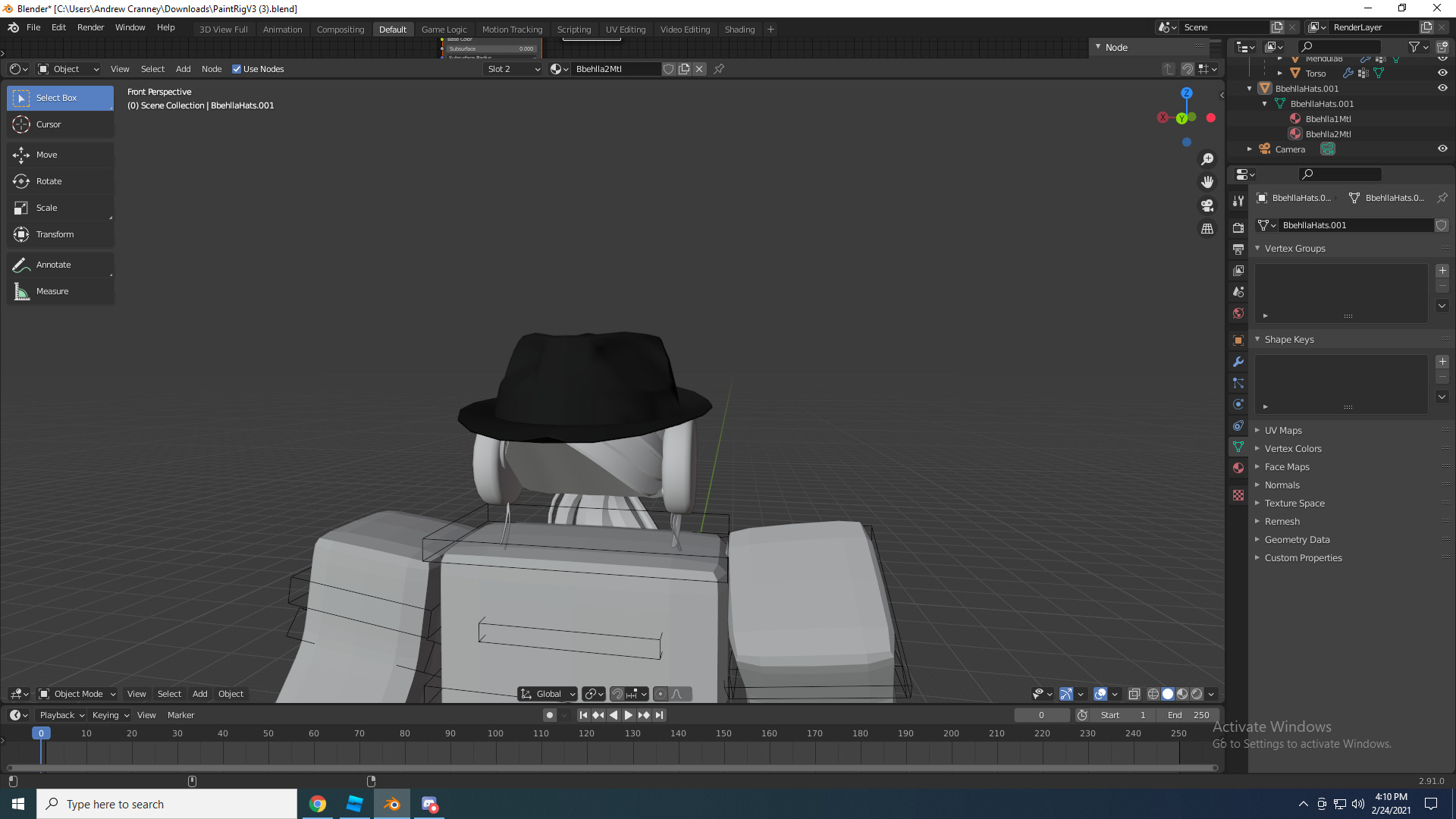Select the Annotate tool
Viewport: 1456px width, 819px height.
coord(53,264)
